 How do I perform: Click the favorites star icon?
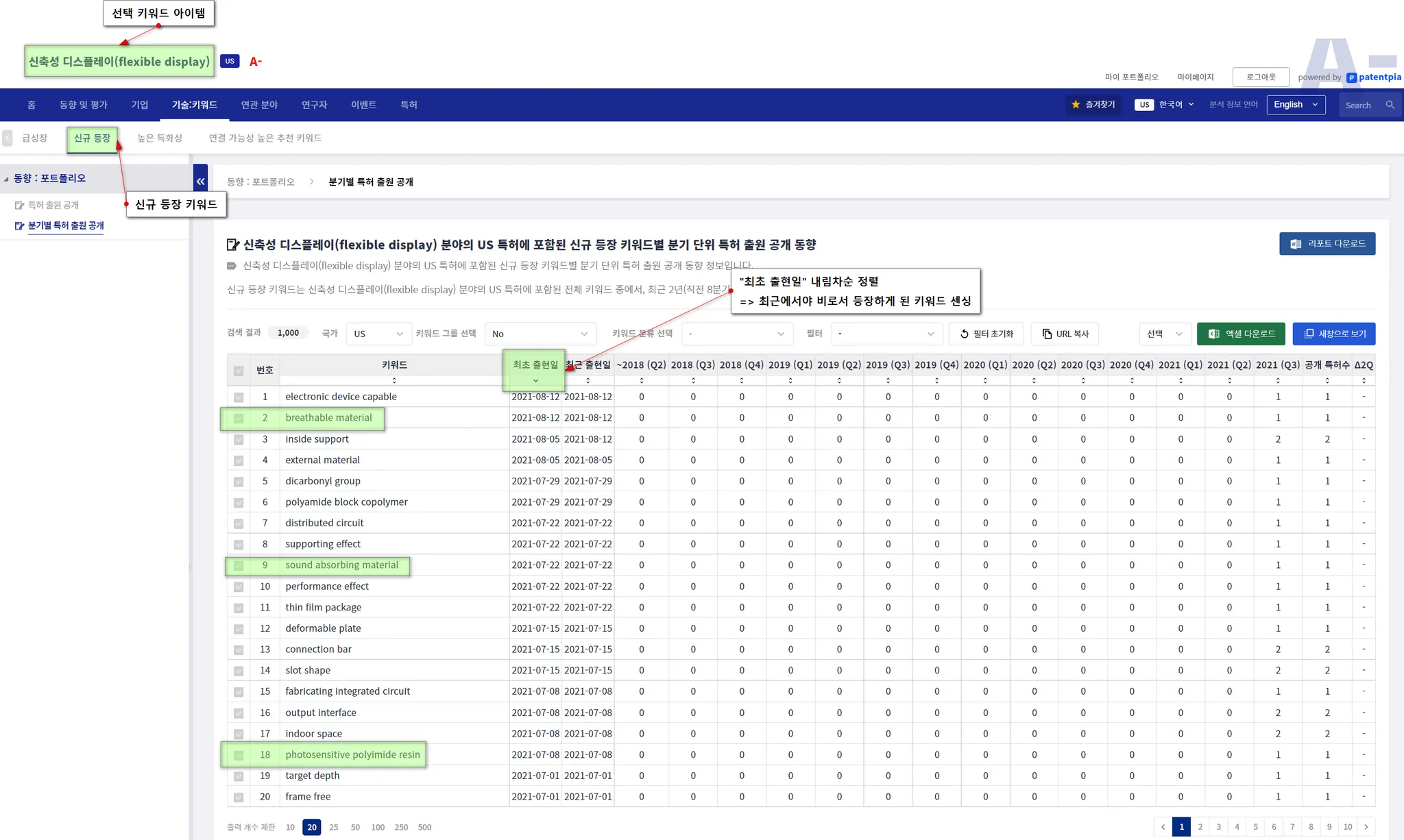pyautogui.click(x=1075, y=105)
